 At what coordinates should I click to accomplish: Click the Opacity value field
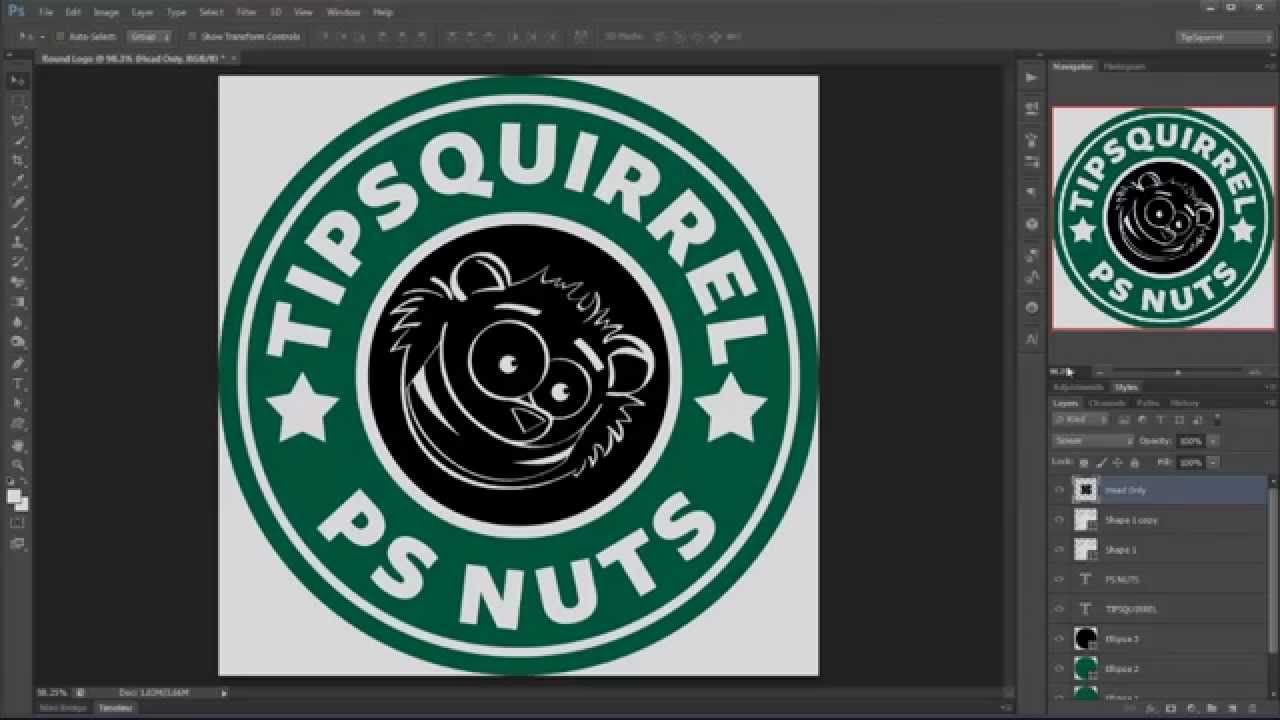(x=1190, y=441)
